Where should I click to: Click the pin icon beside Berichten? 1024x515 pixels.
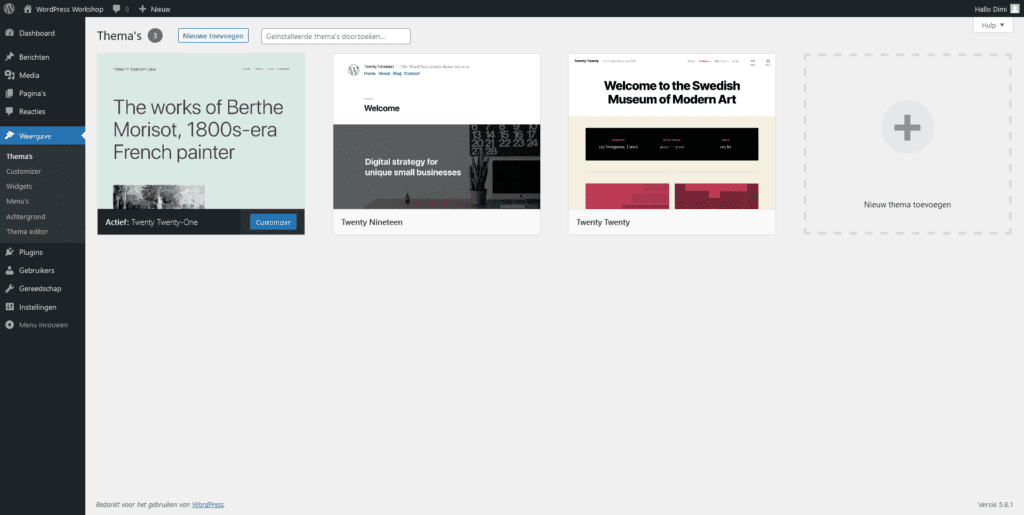tap(10, 57)
